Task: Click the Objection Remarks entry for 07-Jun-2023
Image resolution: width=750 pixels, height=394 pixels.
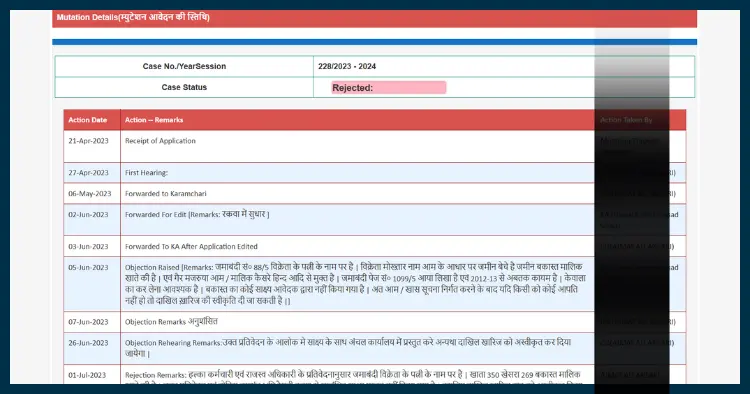Action: click(171, 322)
